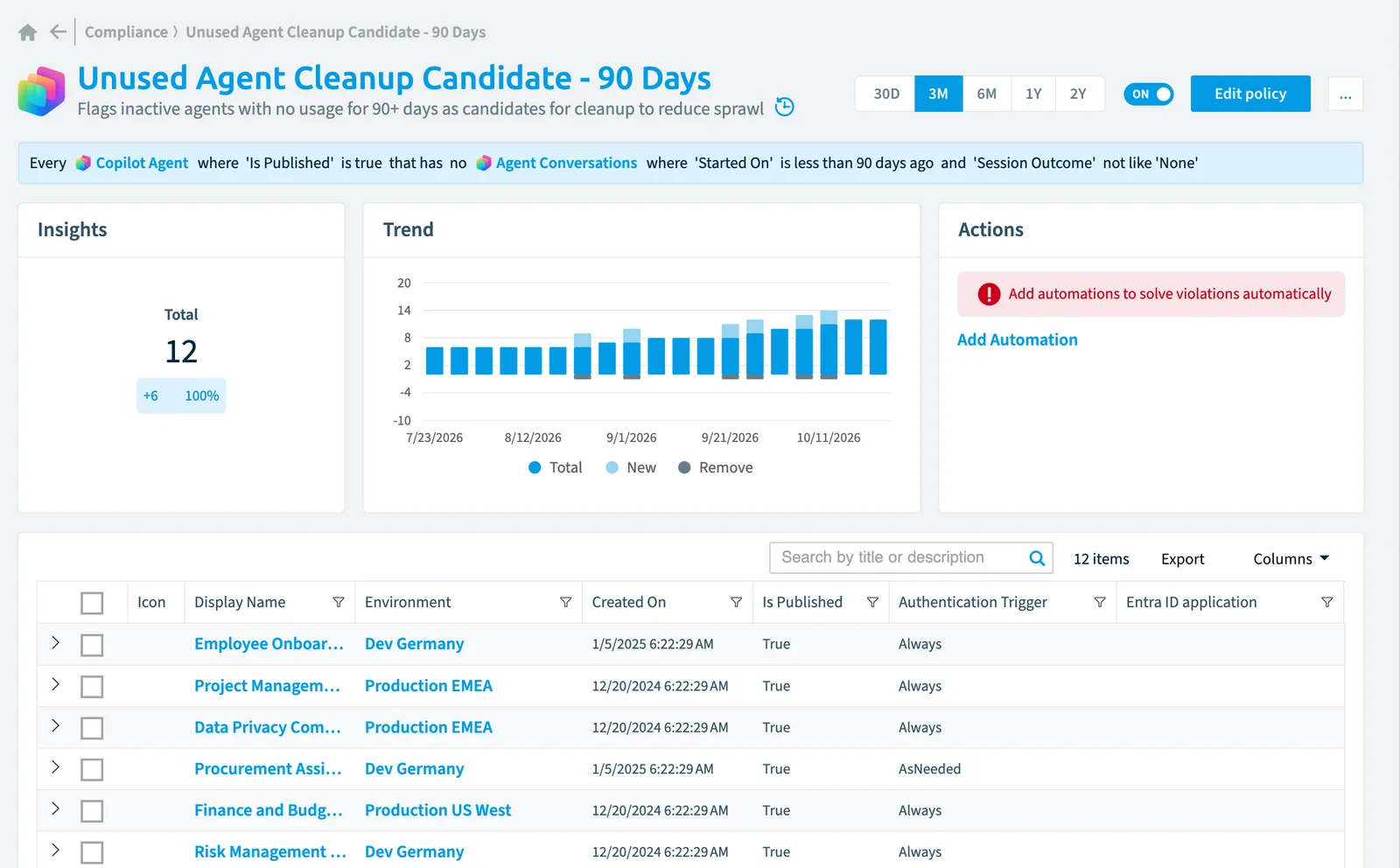Viewport: 1400px width, 868px height.
Task: Click the Add Automation link
Action: pyautogui.click(x=1017, y=339)
